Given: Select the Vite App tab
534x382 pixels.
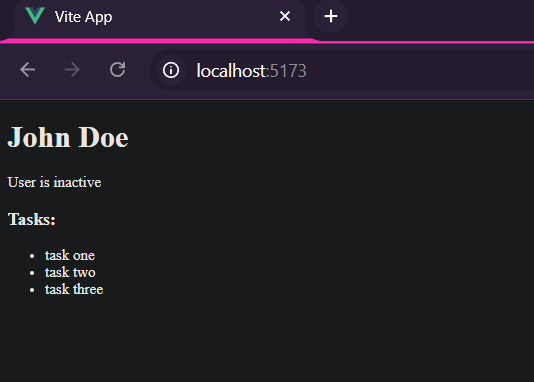Looking at the screenshot, I should click(x=160, y=19).
